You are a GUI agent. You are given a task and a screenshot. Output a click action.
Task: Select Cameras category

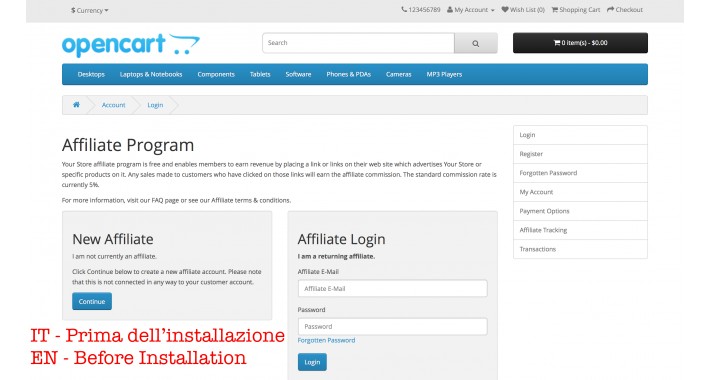tap(398, 74)
